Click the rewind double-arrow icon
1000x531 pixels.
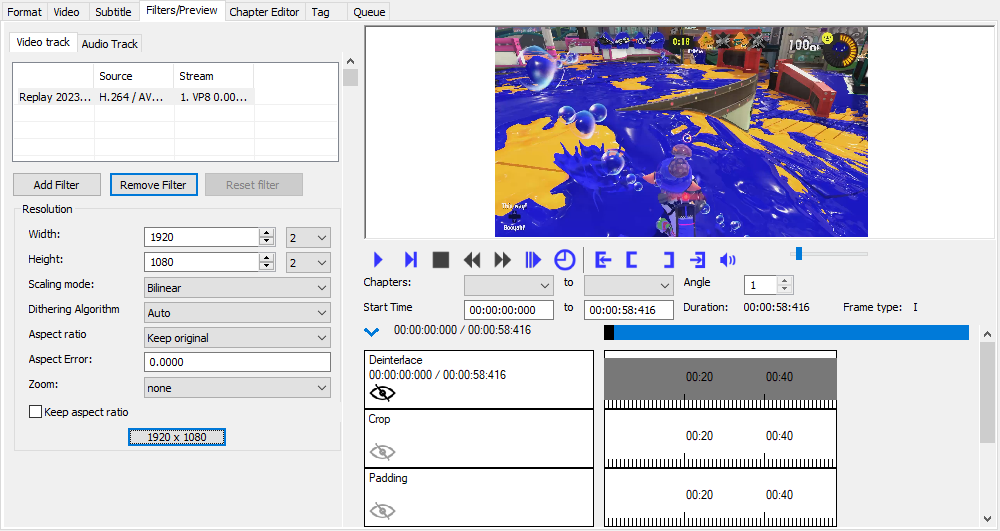click(x=472, y=260)
